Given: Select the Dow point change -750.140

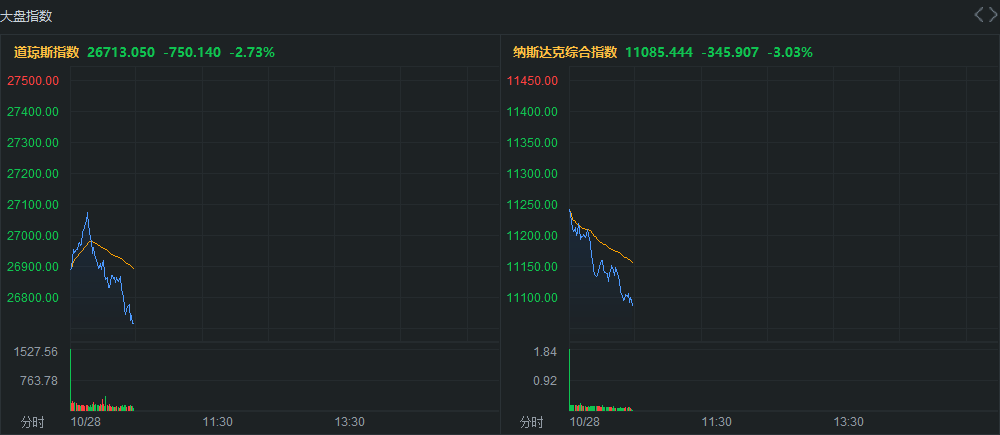Looking at the screenshot, I should 192,52.
